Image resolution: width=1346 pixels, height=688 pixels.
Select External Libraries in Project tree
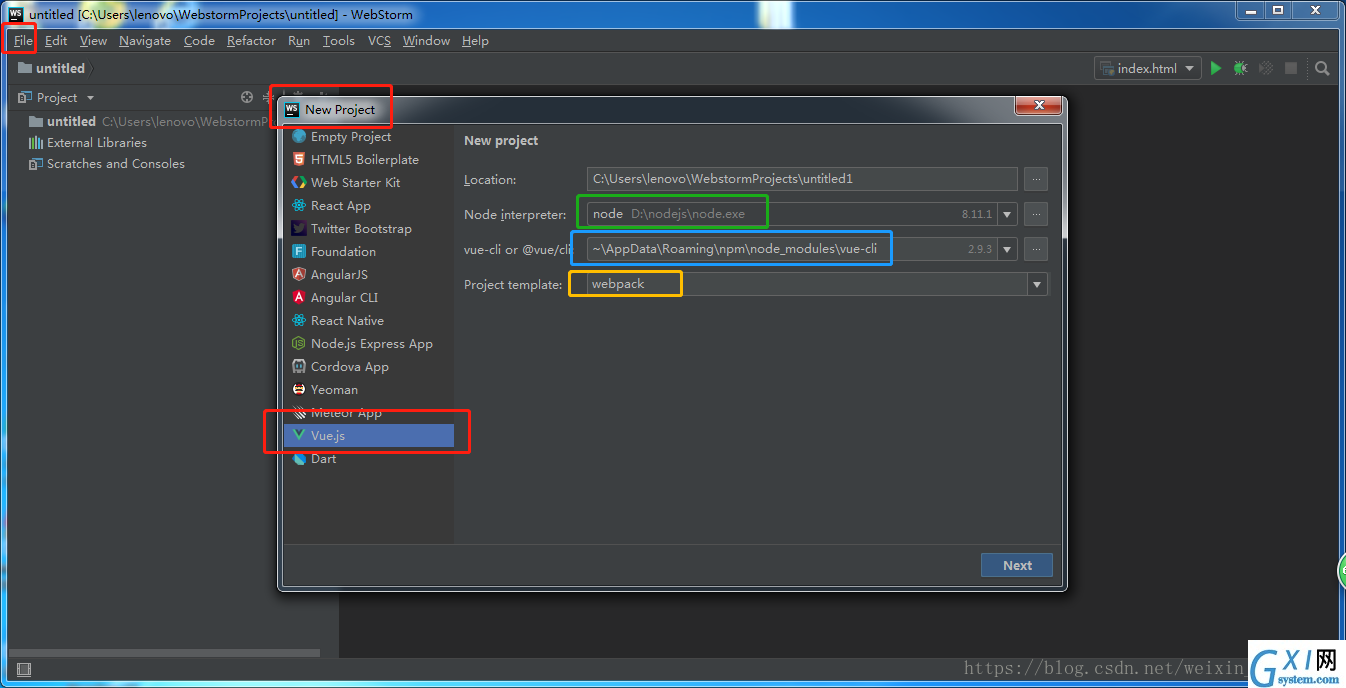pos(96,143)
